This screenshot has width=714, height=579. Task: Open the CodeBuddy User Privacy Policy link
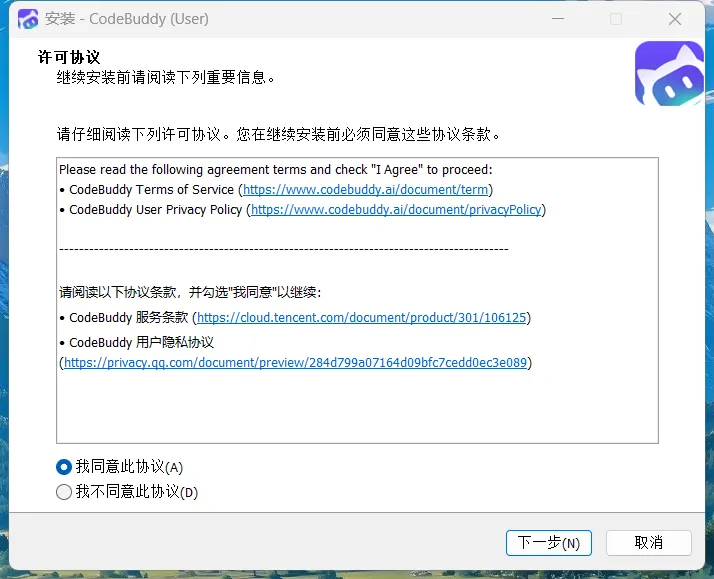point(396,210)
